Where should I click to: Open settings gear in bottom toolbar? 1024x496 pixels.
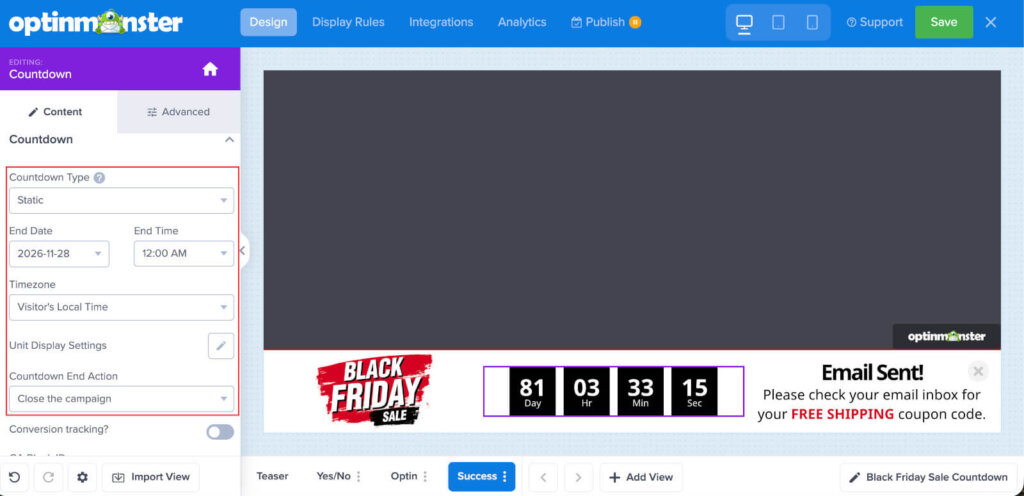[82, 477]
